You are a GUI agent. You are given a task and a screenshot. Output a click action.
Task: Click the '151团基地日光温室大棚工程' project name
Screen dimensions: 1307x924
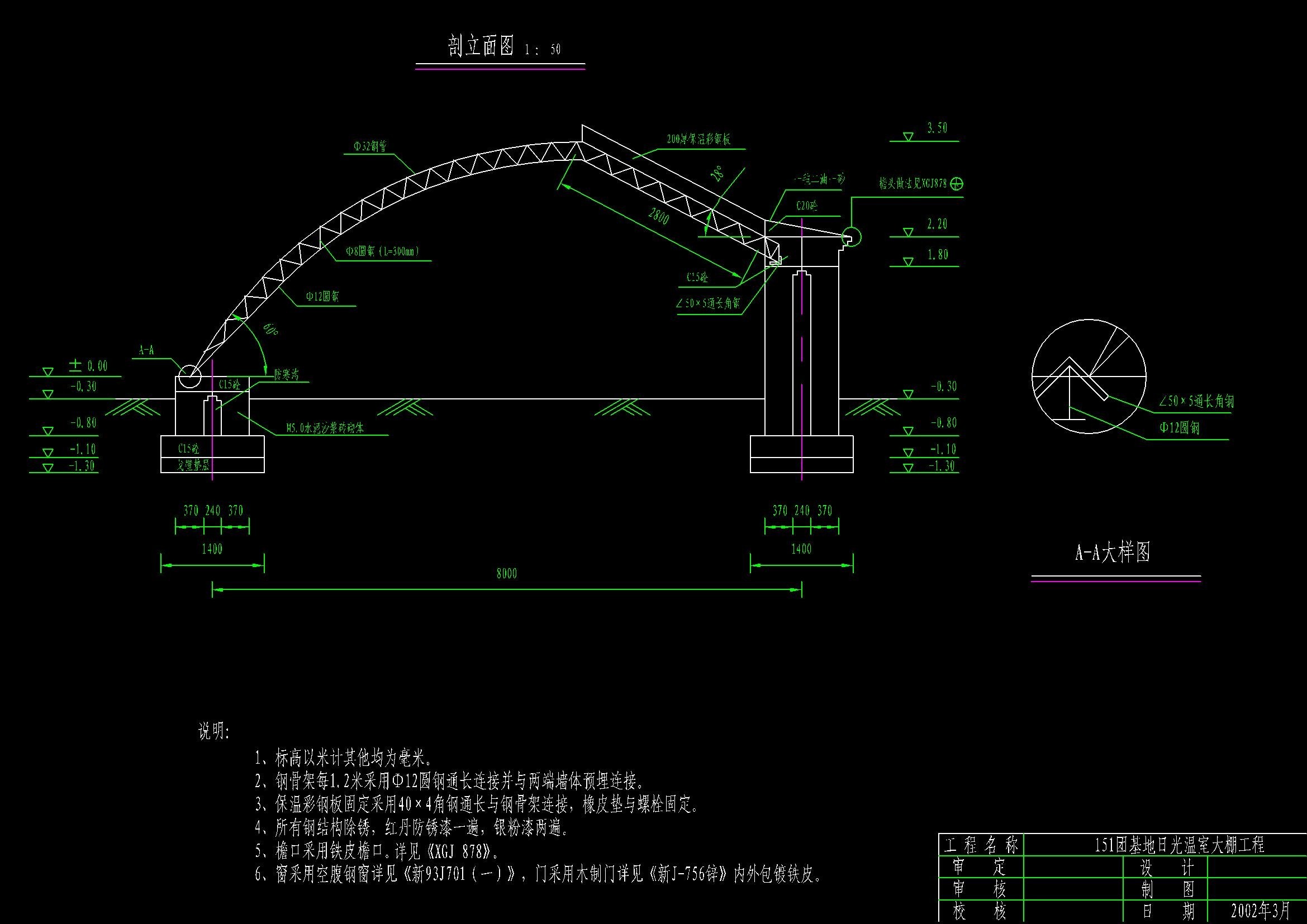coord(1180,845)
